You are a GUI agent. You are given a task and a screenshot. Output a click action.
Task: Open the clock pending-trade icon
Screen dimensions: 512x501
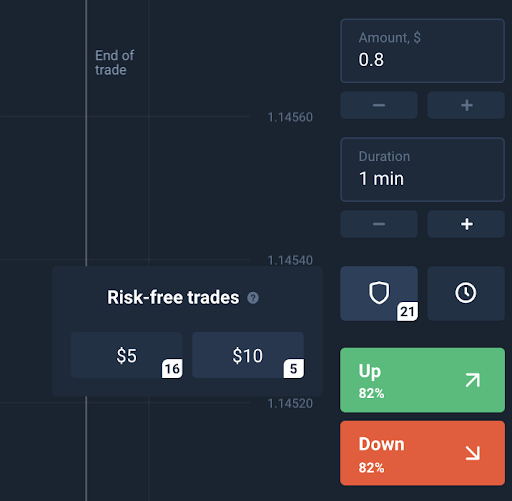click(x=466, y=293)
